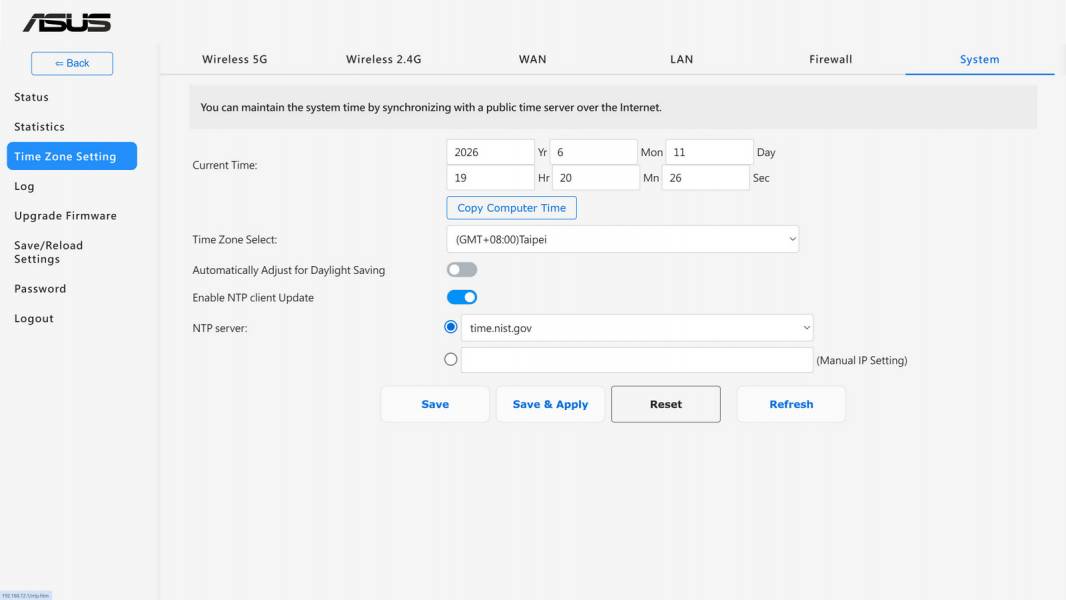This screenshot has height=600, width=1066.
Task: Select the time.nist.gov NTP server radio button
Action: (x=451, y=327)
